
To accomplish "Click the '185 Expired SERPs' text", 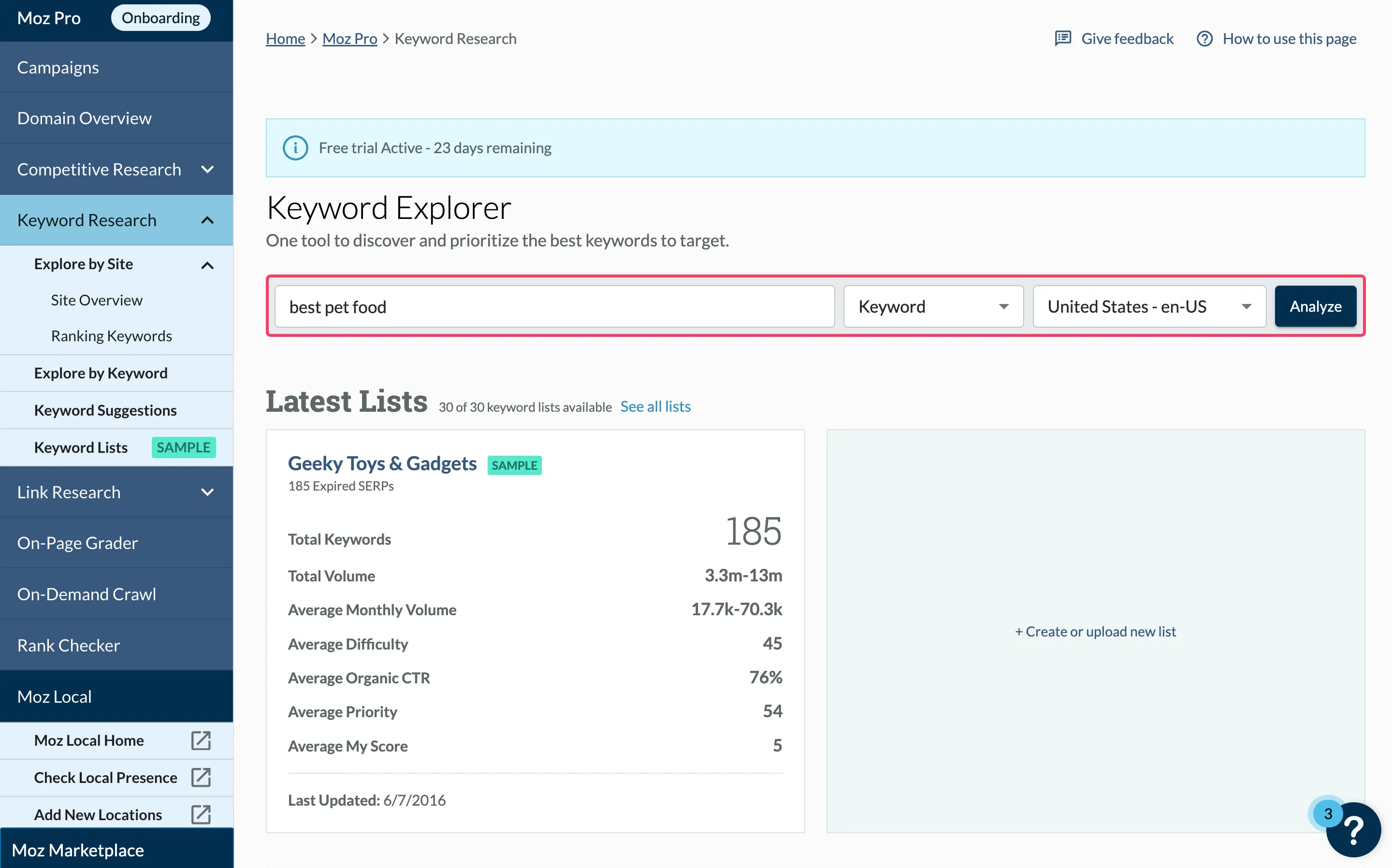I will 341,486.
